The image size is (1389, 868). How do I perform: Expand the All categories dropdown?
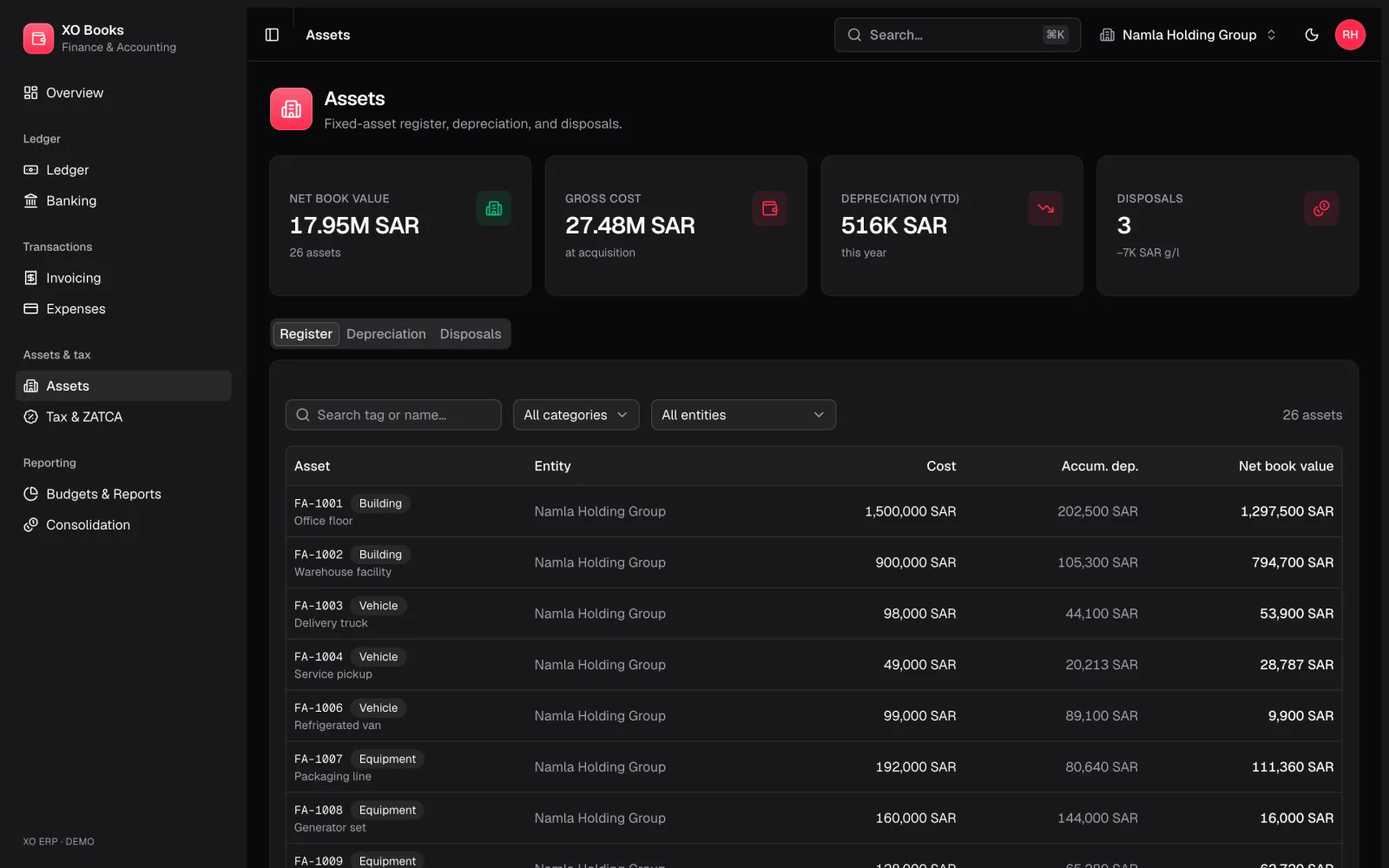pyautogui.click(x=576, y=415)
